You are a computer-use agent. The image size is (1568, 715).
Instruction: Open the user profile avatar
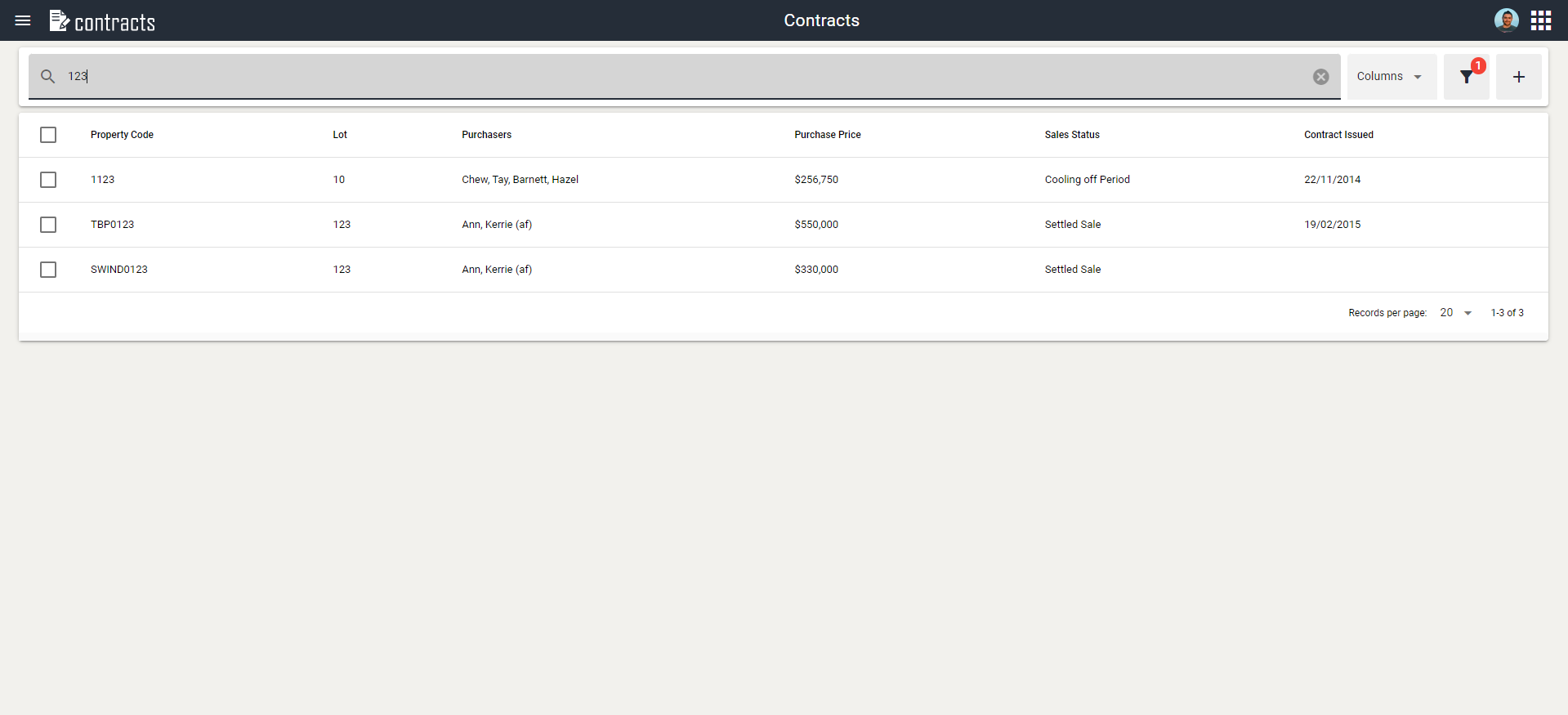(x=1506, y=20)
